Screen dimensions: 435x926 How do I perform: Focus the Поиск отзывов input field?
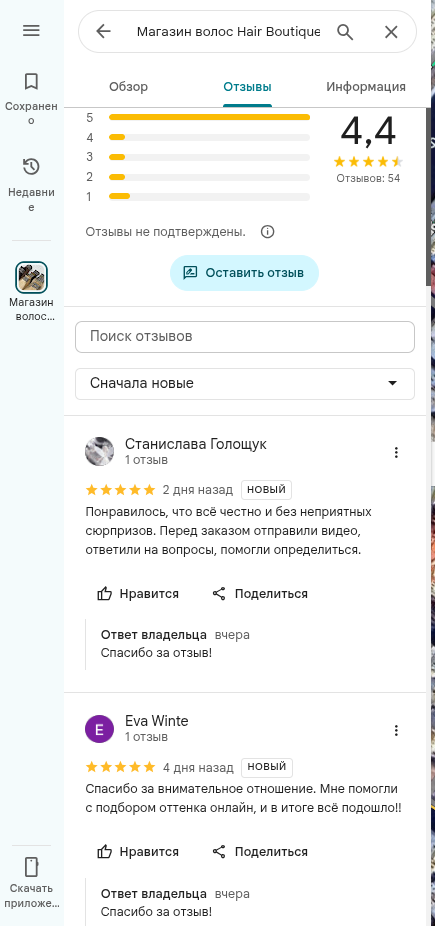(x=245, y=337)
